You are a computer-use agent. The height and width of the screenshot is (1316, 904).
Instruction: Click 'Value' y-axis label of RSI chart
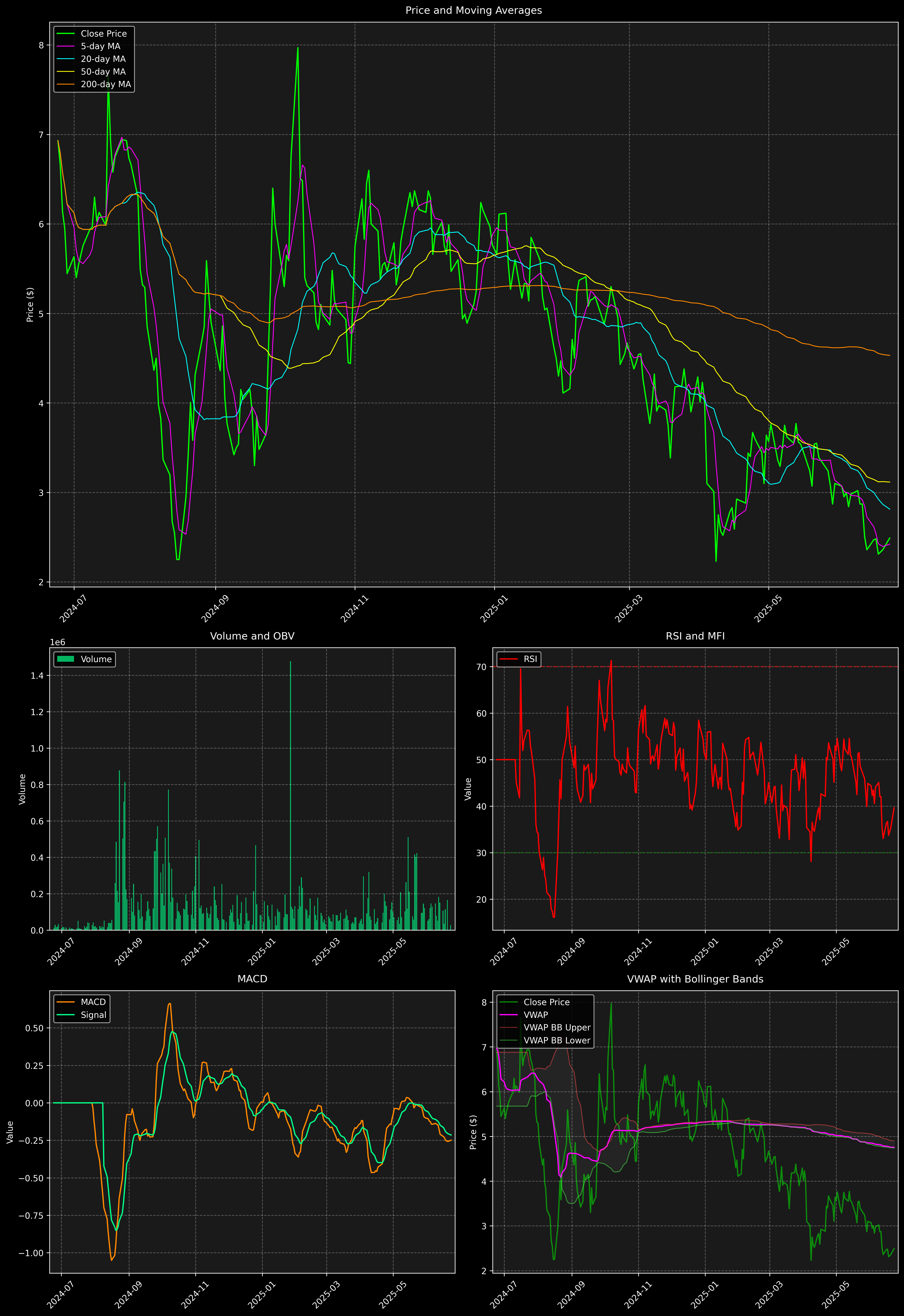pos(468,789)
